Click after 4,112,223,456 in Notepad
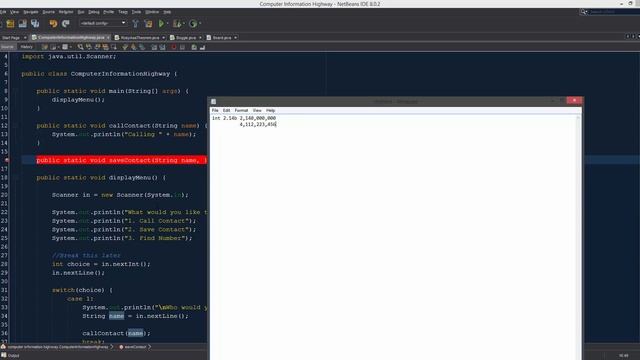 tap(276, 124)
